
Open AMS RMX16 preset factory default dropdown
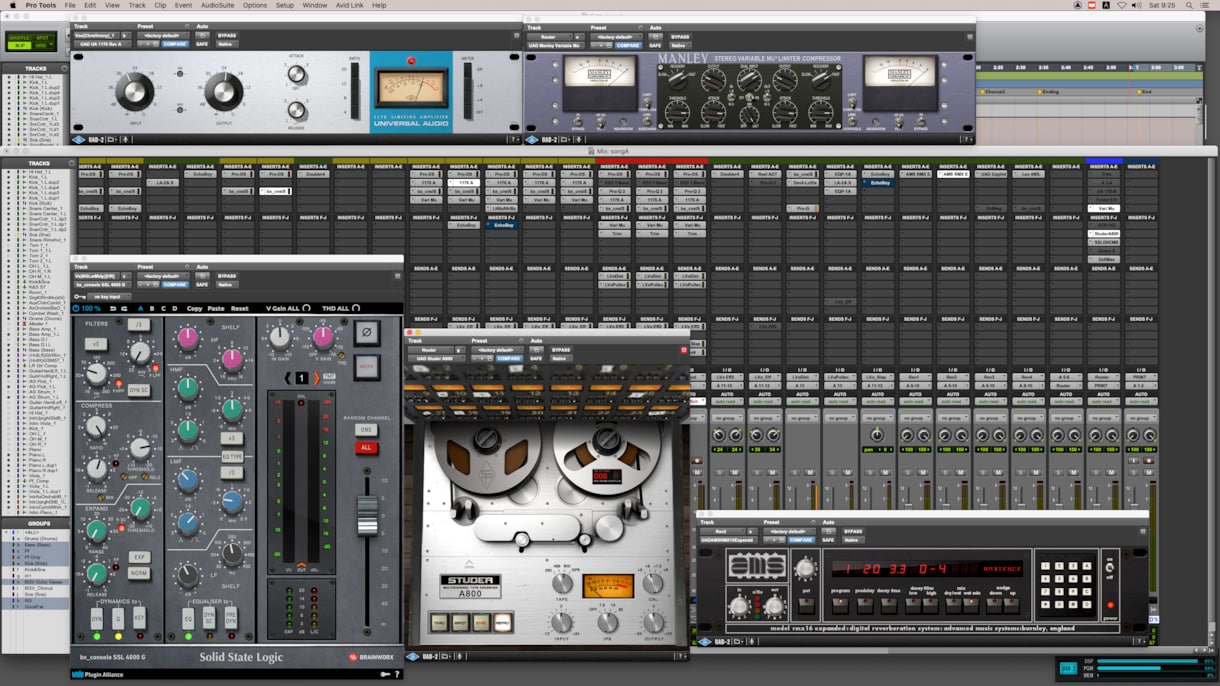pyautogui.click(x=789, y=532)
